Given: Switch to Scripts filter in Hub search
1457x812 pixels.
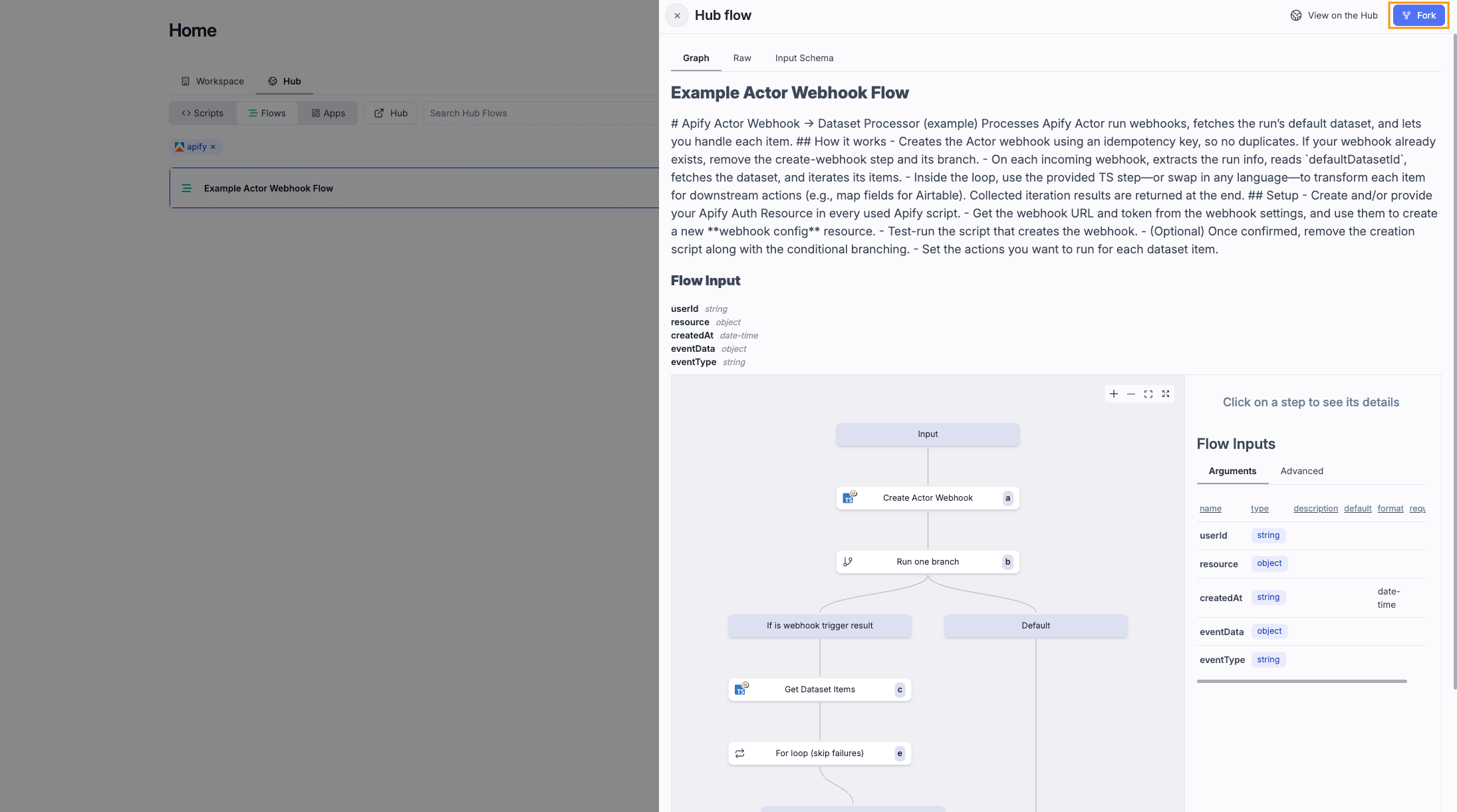Looking at the screenshot, I should click(x=202, y=113).
